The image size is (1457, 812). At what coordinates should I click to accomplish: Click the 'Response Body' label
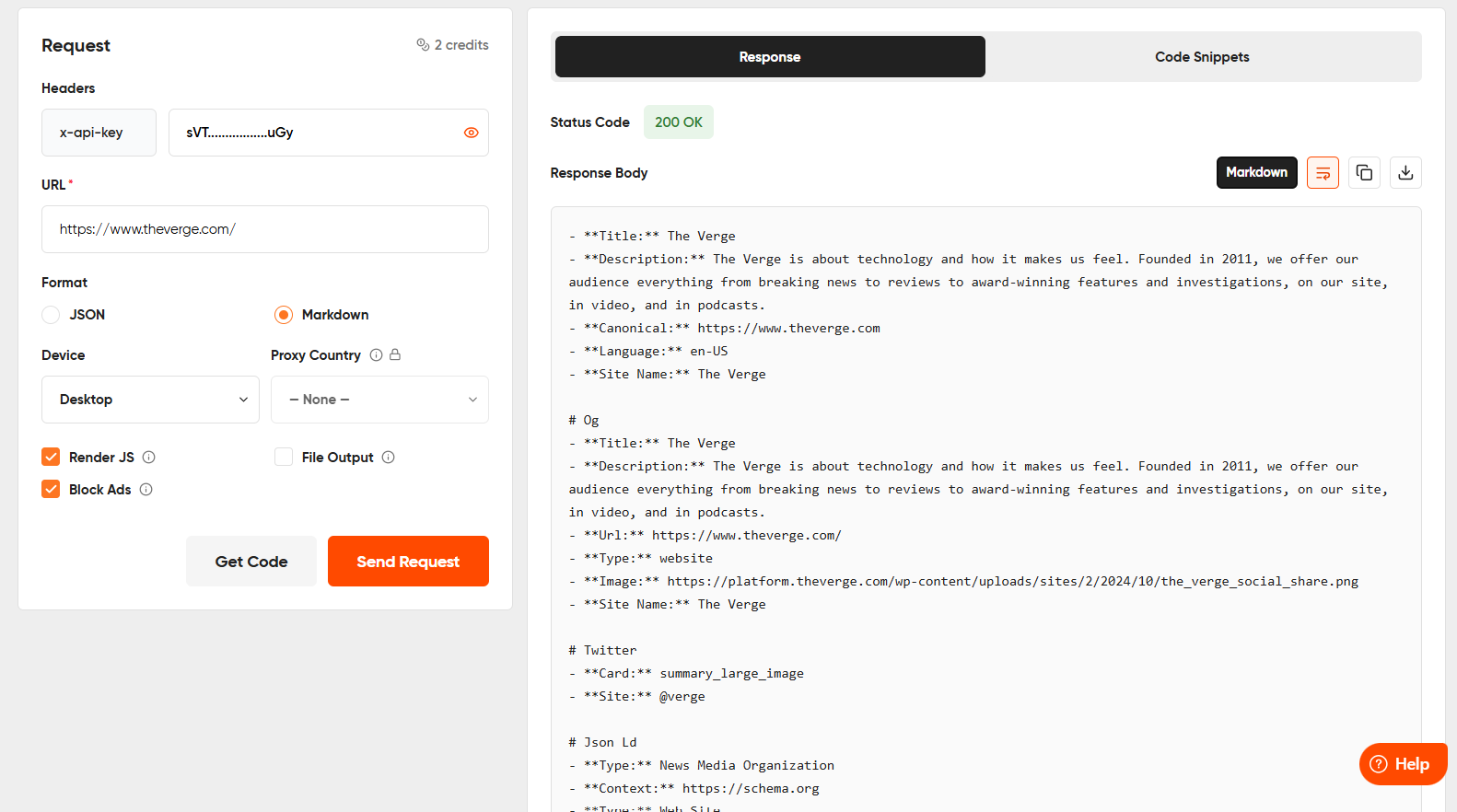pyautogui.click(x=599, y=173)
